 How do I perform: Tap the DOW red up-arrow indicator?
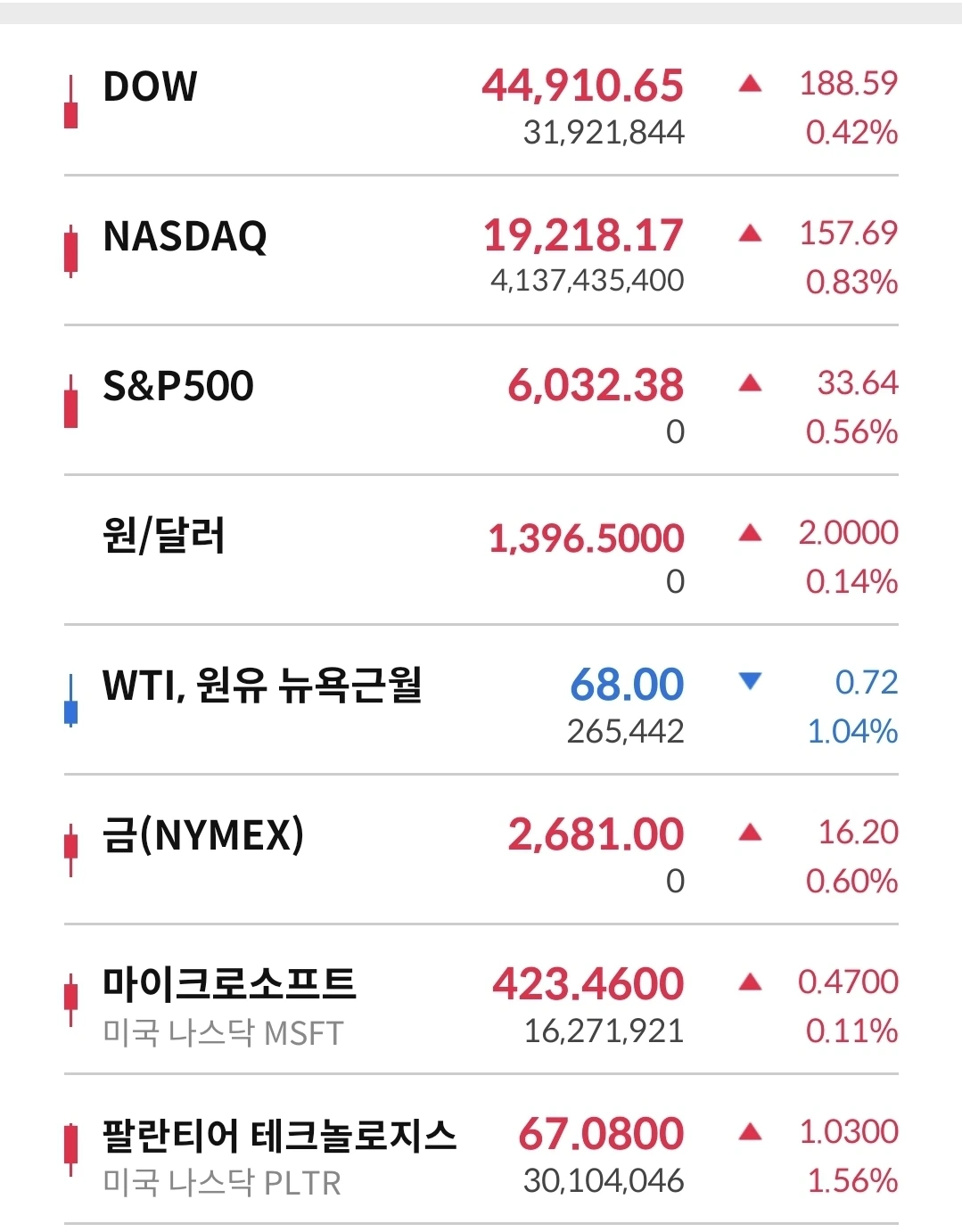coord(751,84)
